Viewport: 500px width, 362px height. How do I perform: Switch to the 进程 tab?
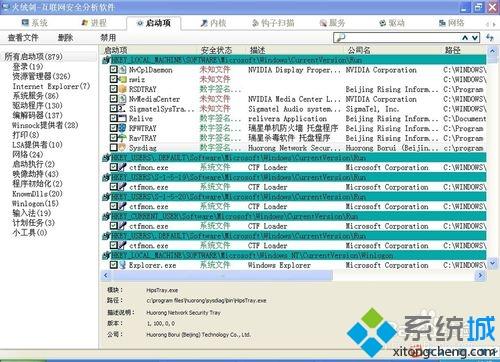pyautogui.click(x=94, y=23)
